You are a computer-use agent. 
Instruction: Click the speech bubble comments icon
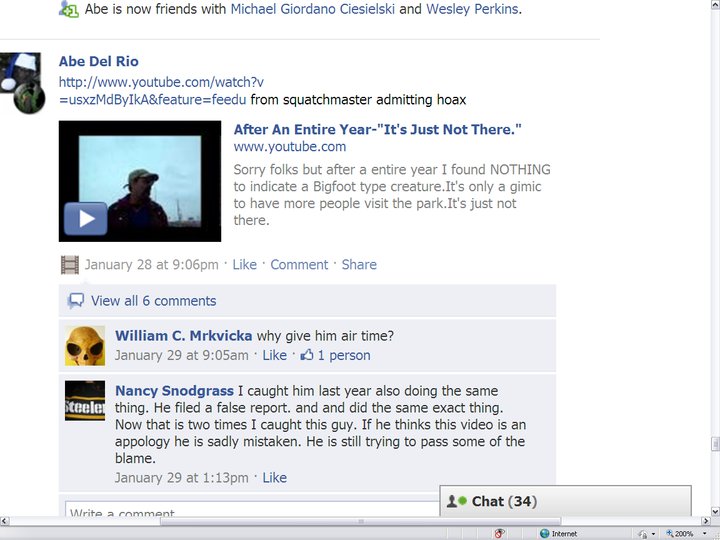click(76, 301)
